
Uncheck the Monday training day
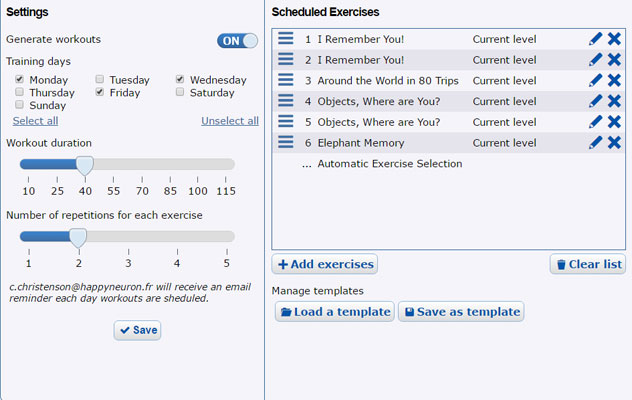point(20,79)
